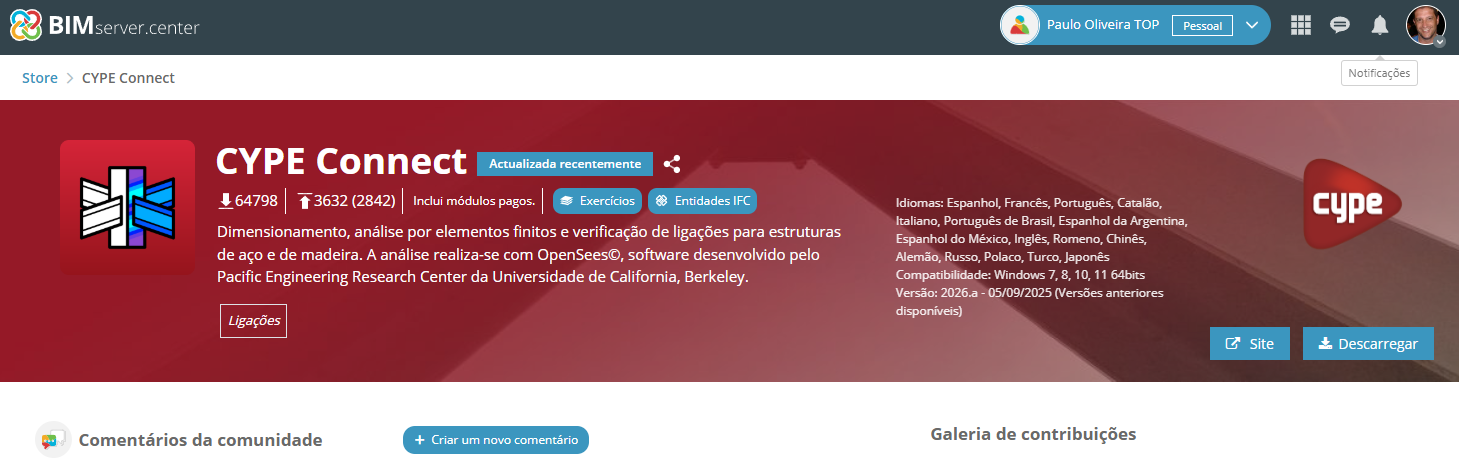The image size is (1459, 461).
Task: Click the Actualizada recentemente badge
Action: click(x=564, y=164)
